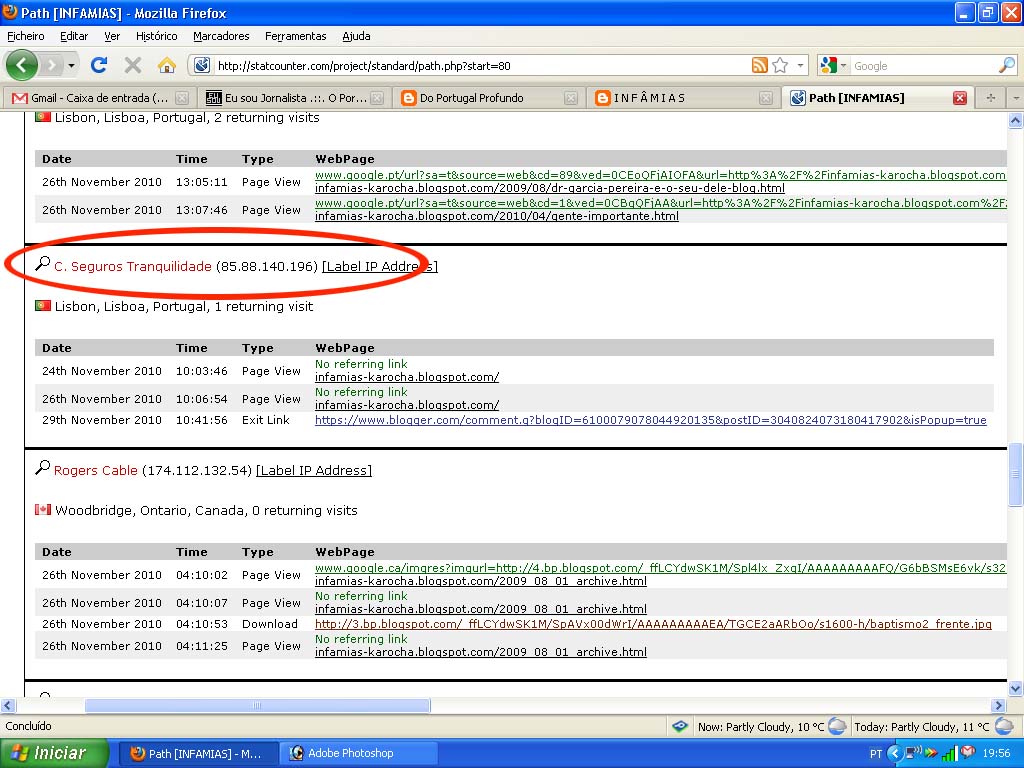The image size is (1024, 768).
Task: Click magnifier icon beside Rogers Cable
Action: point(42,468)
